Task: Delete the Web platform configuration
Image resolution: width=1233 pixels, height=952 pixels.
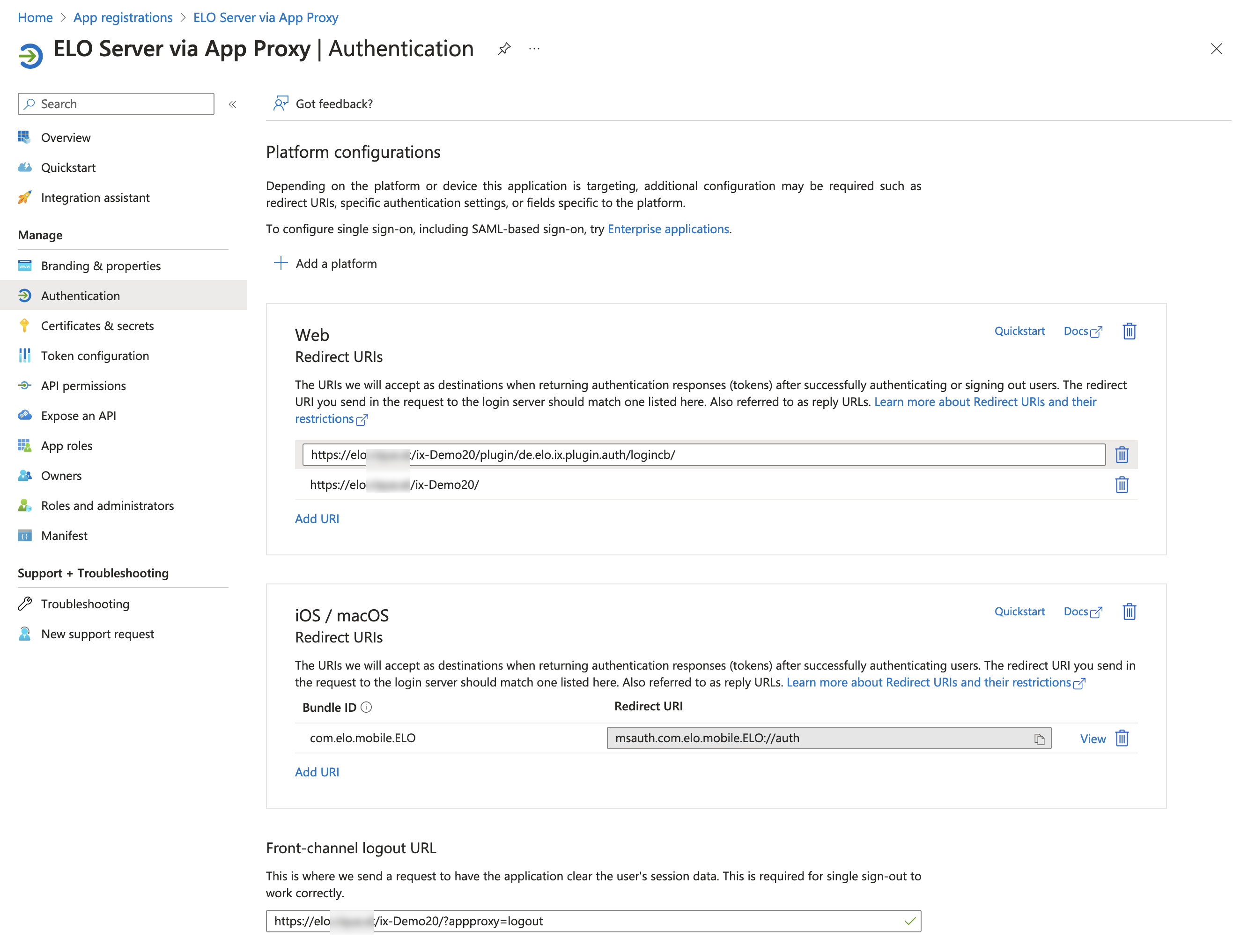Action: pyautogui.click(x=1129, y=331)
